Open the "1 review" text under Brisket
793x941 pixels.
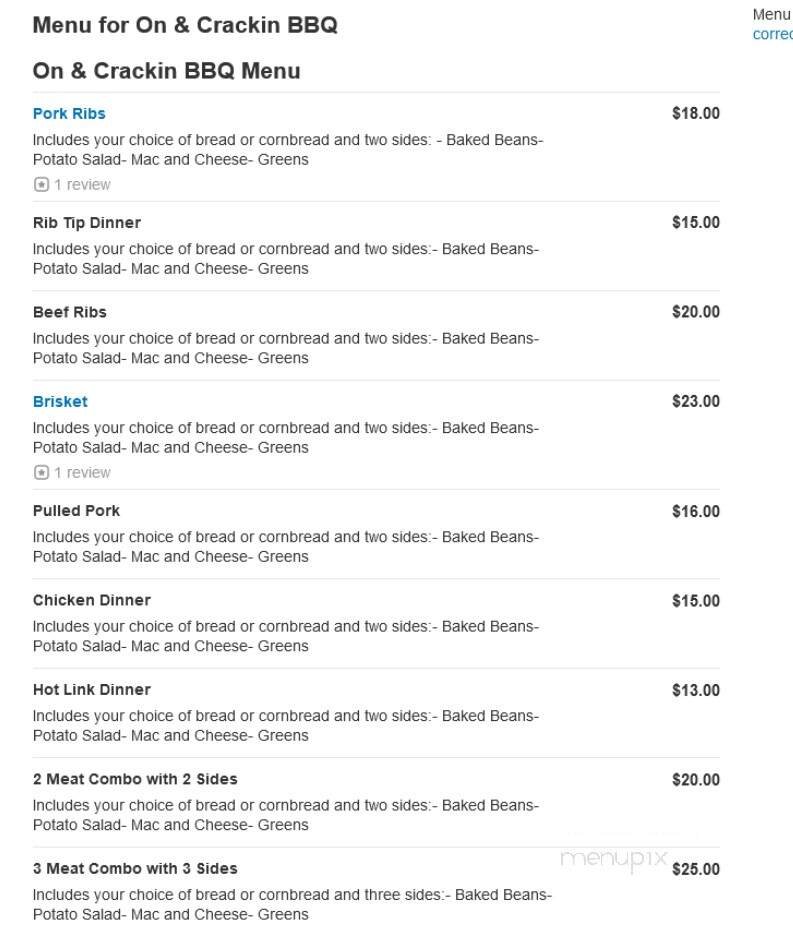coord(82,473)
